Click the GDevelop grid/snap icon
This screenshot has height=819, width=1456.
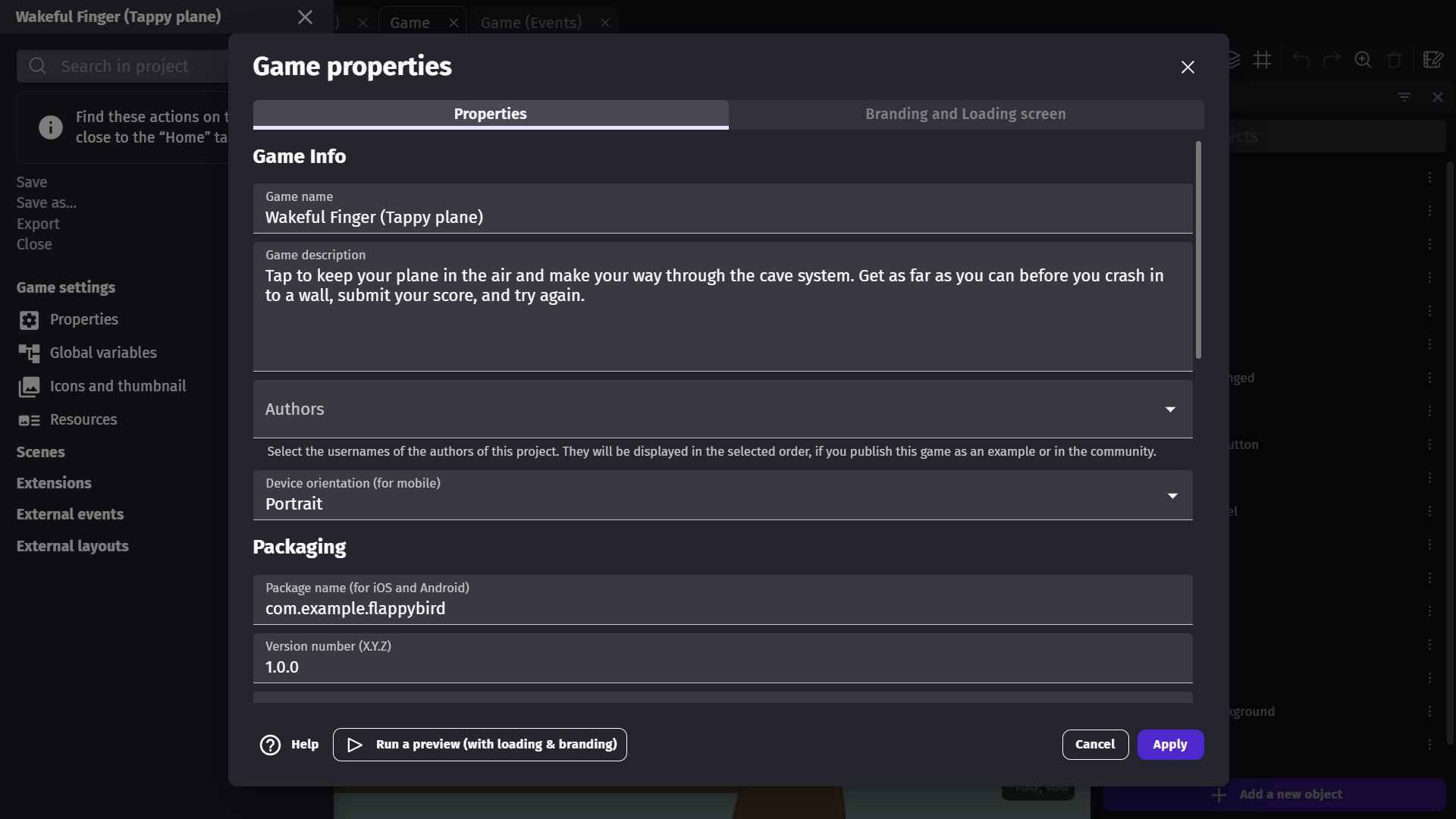[x=1264, y=59]
